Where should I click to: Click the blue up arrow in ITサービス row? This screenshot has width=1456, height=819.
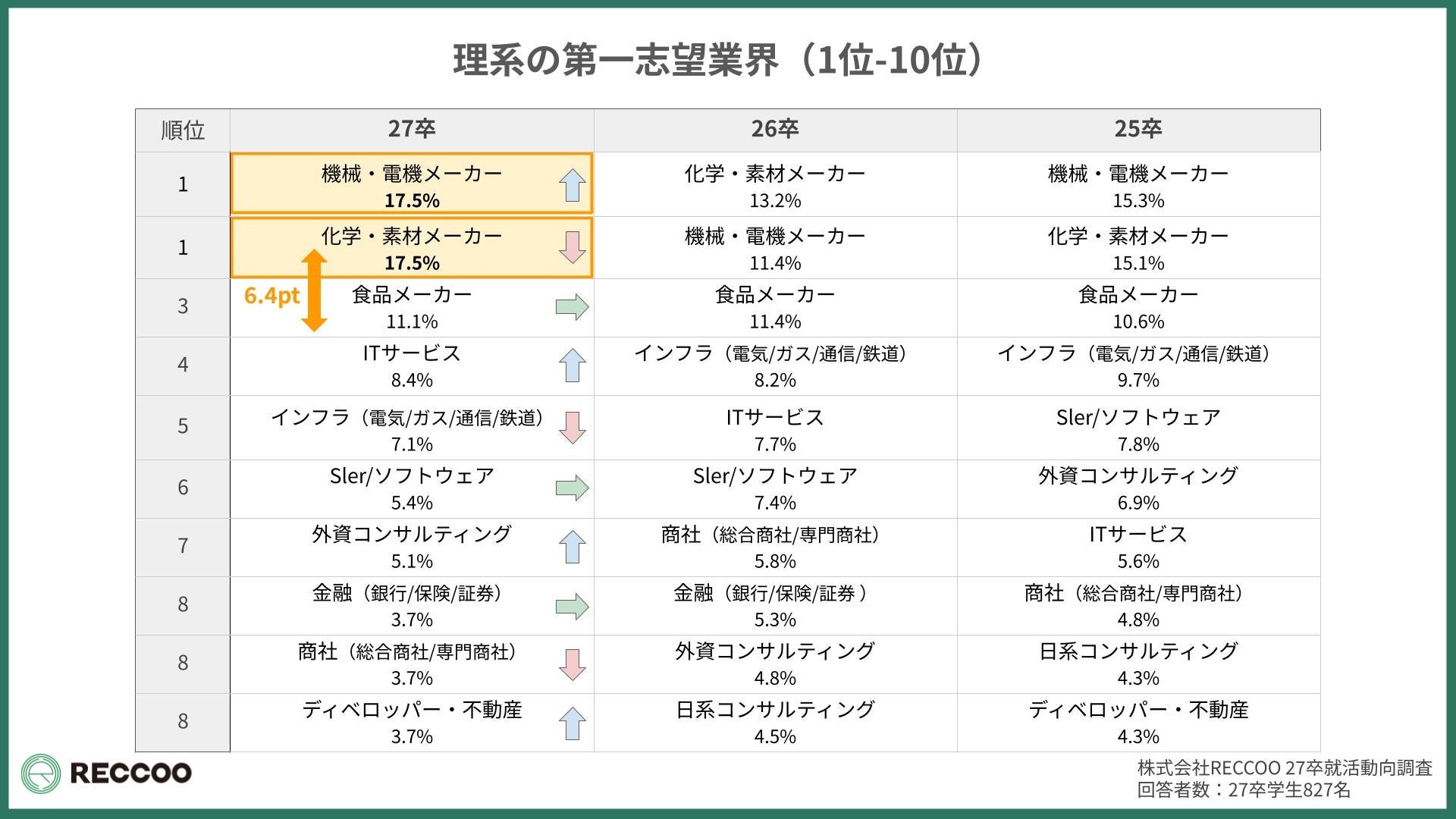tap(573, 366)
